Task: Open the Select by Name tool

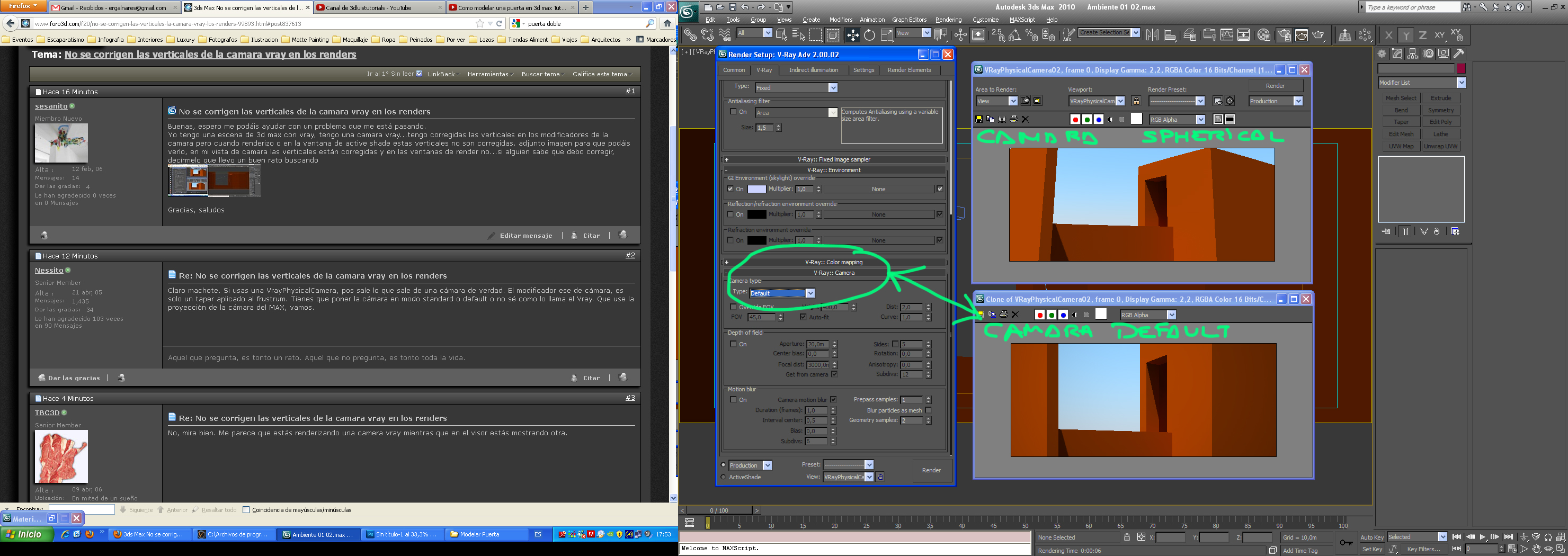Action: click(799, 35)
